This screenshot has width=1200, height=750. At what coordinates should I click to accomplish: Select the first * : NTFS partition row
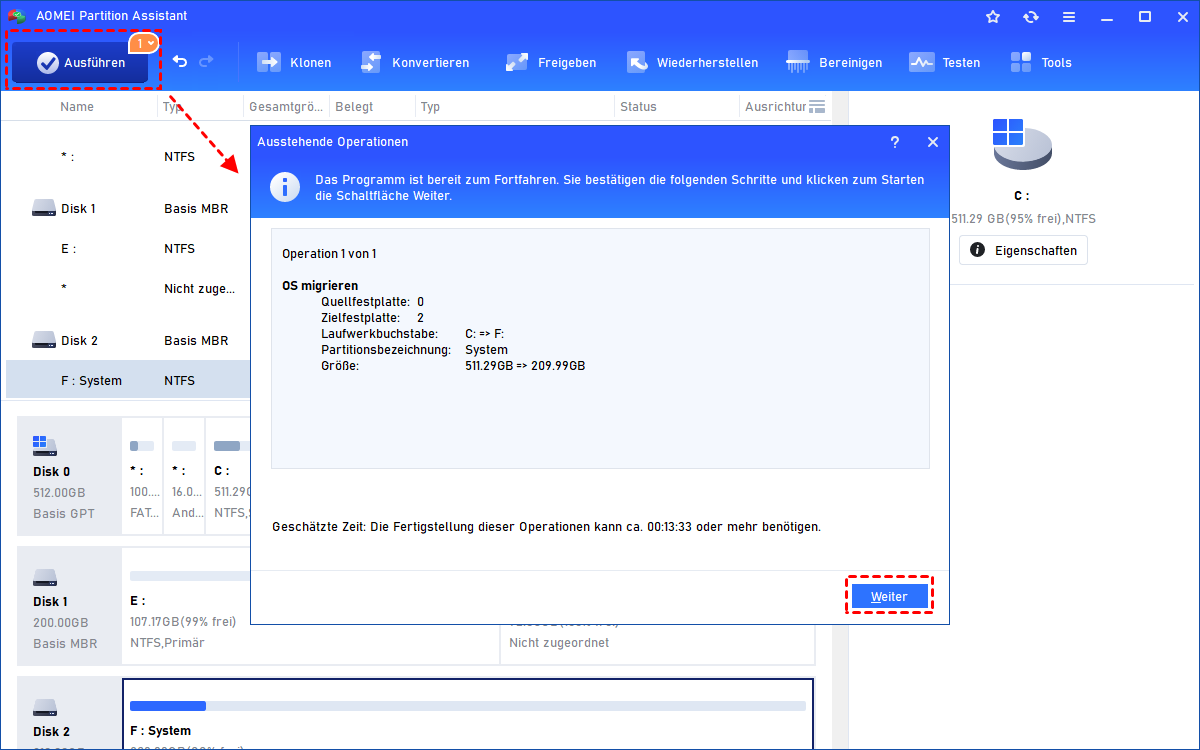(127, 156)
